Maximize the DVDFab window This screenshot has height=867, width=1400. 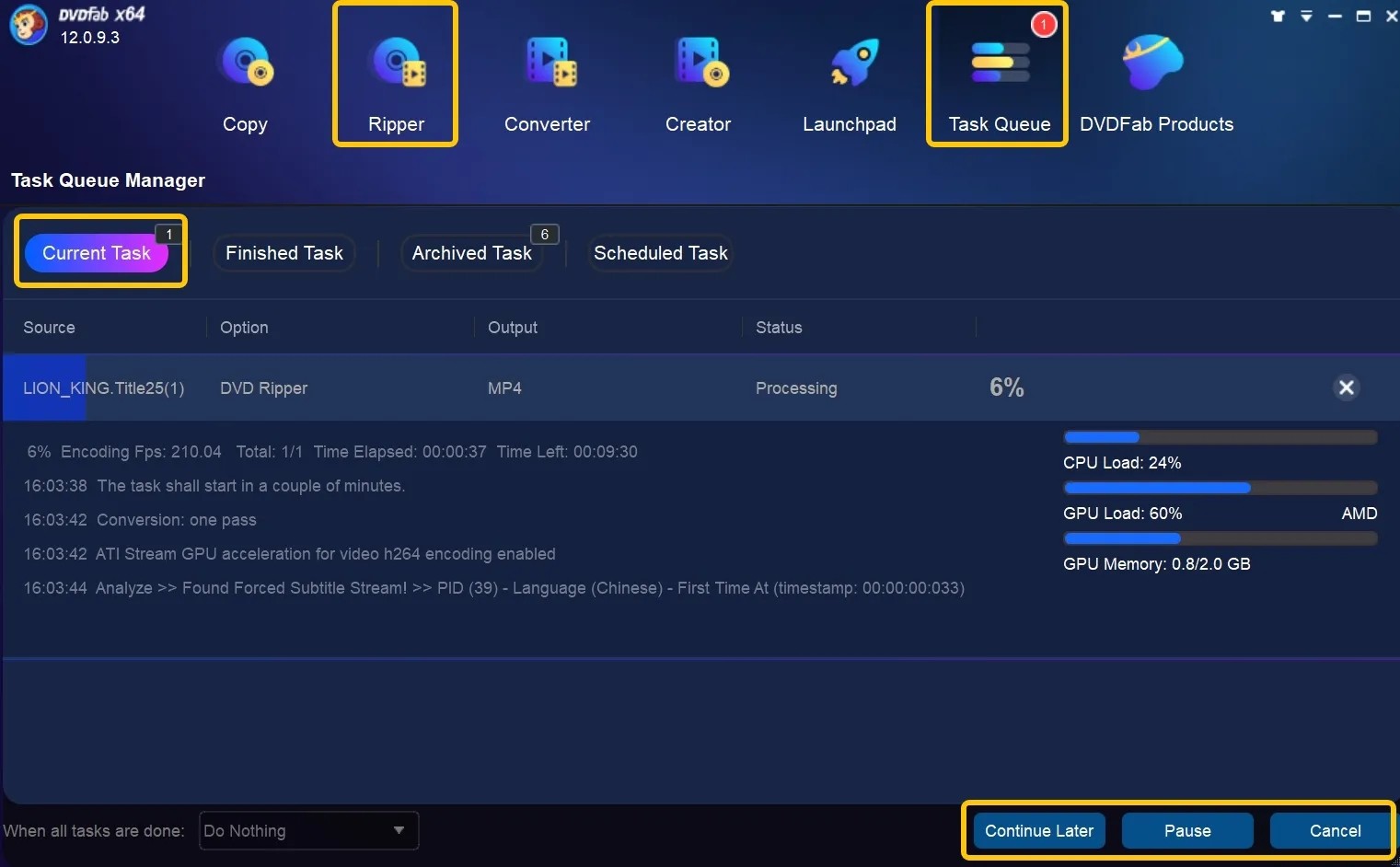click(1364, 16)
